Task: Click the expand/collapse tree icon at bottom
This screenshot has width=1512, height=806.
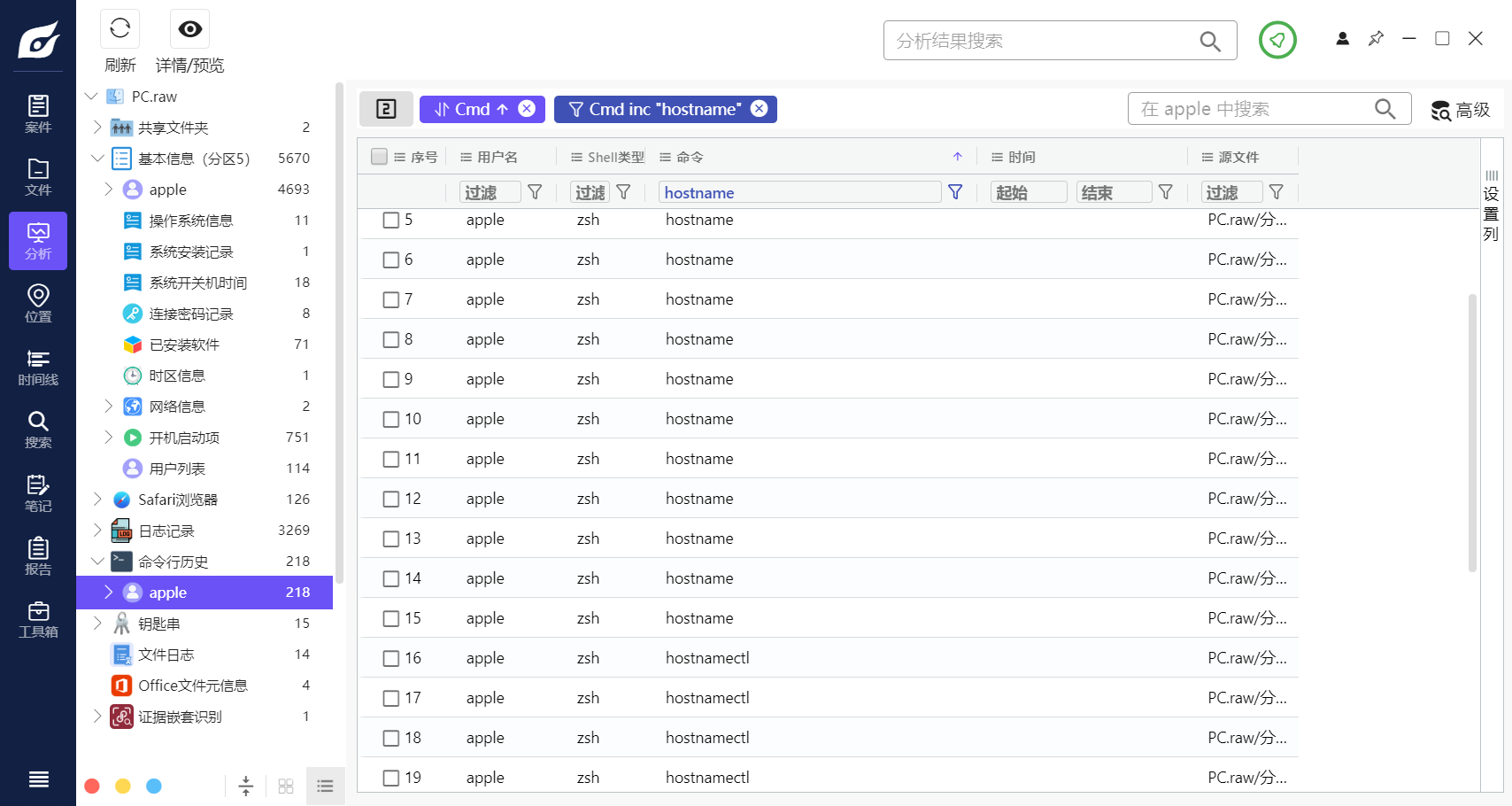Action: 246,786
